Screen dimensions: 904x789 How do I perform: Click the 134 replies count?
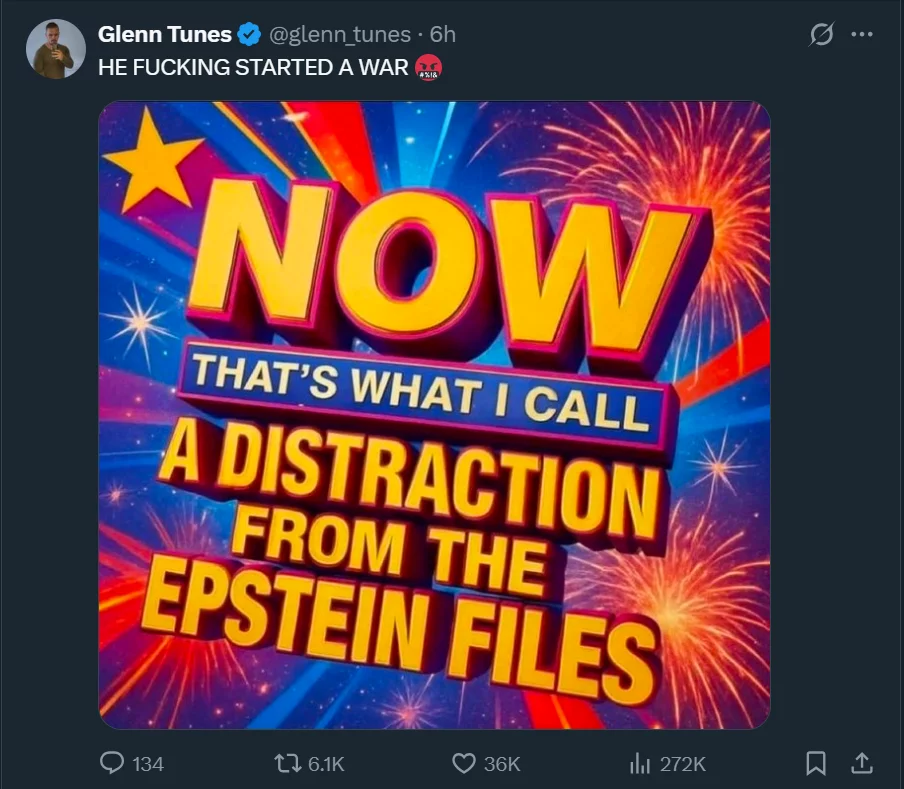(x=148, y=764)
